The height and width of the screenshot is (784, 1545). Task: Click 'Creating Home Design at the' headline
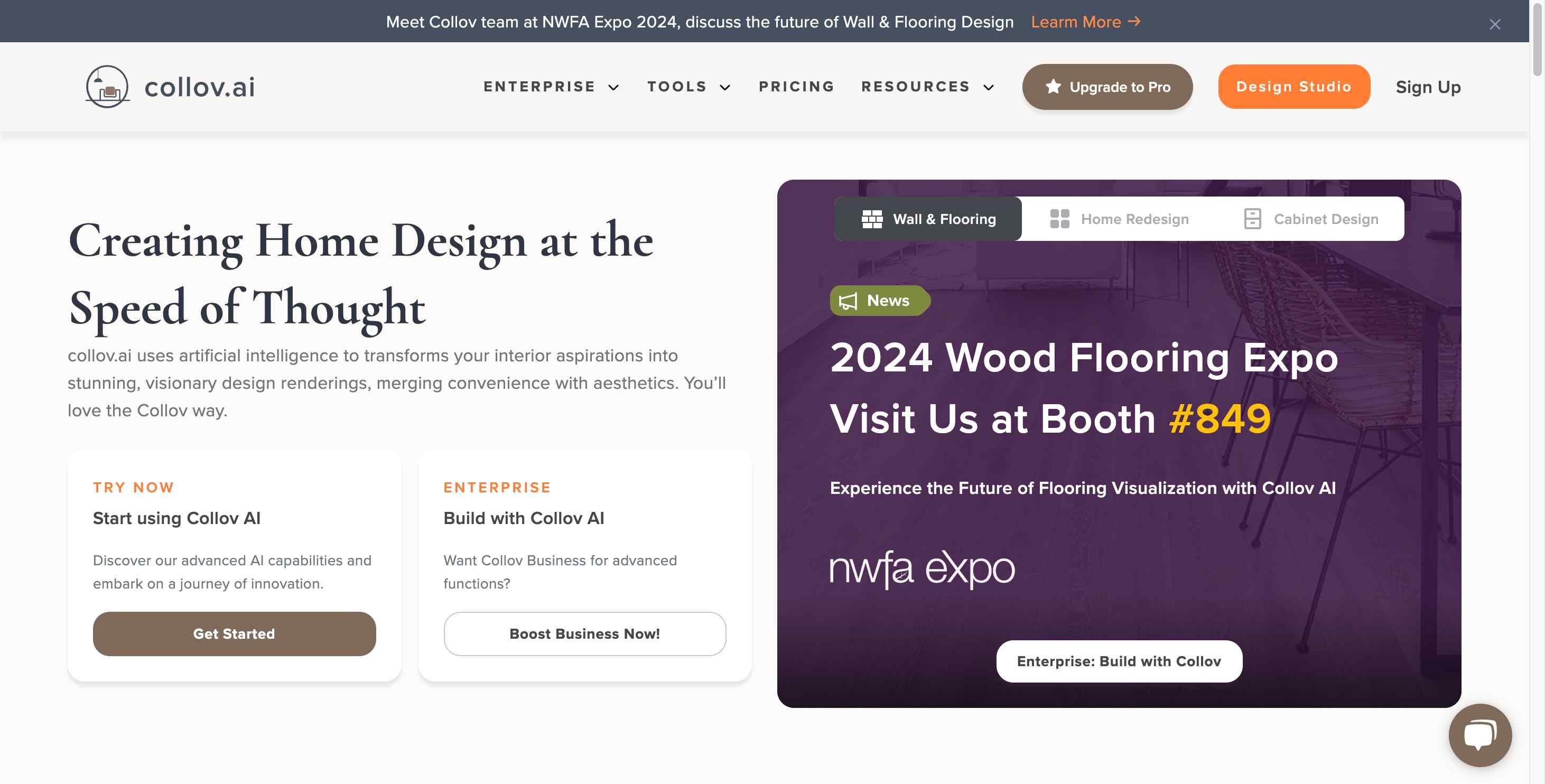(x=360, y=242)
